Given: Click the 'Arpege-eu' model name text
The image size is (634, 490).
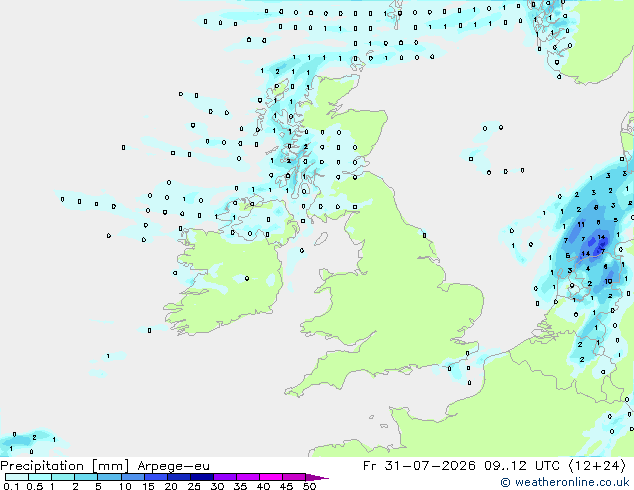Looking at the screenshot, I should [173, 466].
